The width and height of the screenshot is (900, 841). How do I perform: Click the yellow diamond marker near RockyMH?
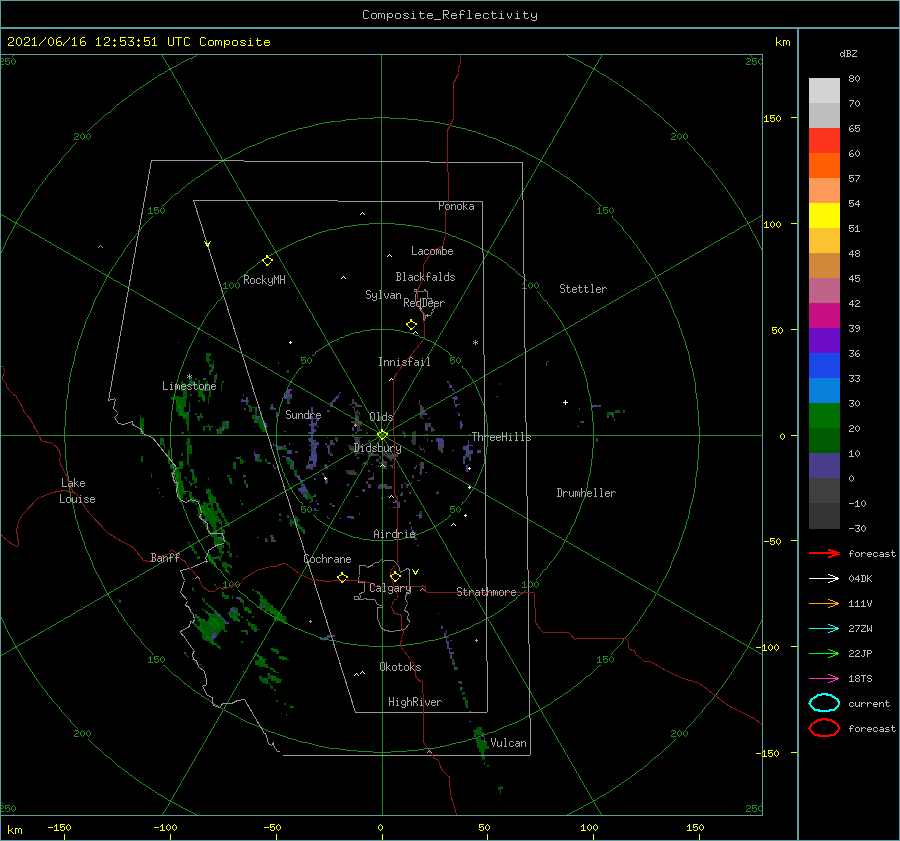(267, 261)
